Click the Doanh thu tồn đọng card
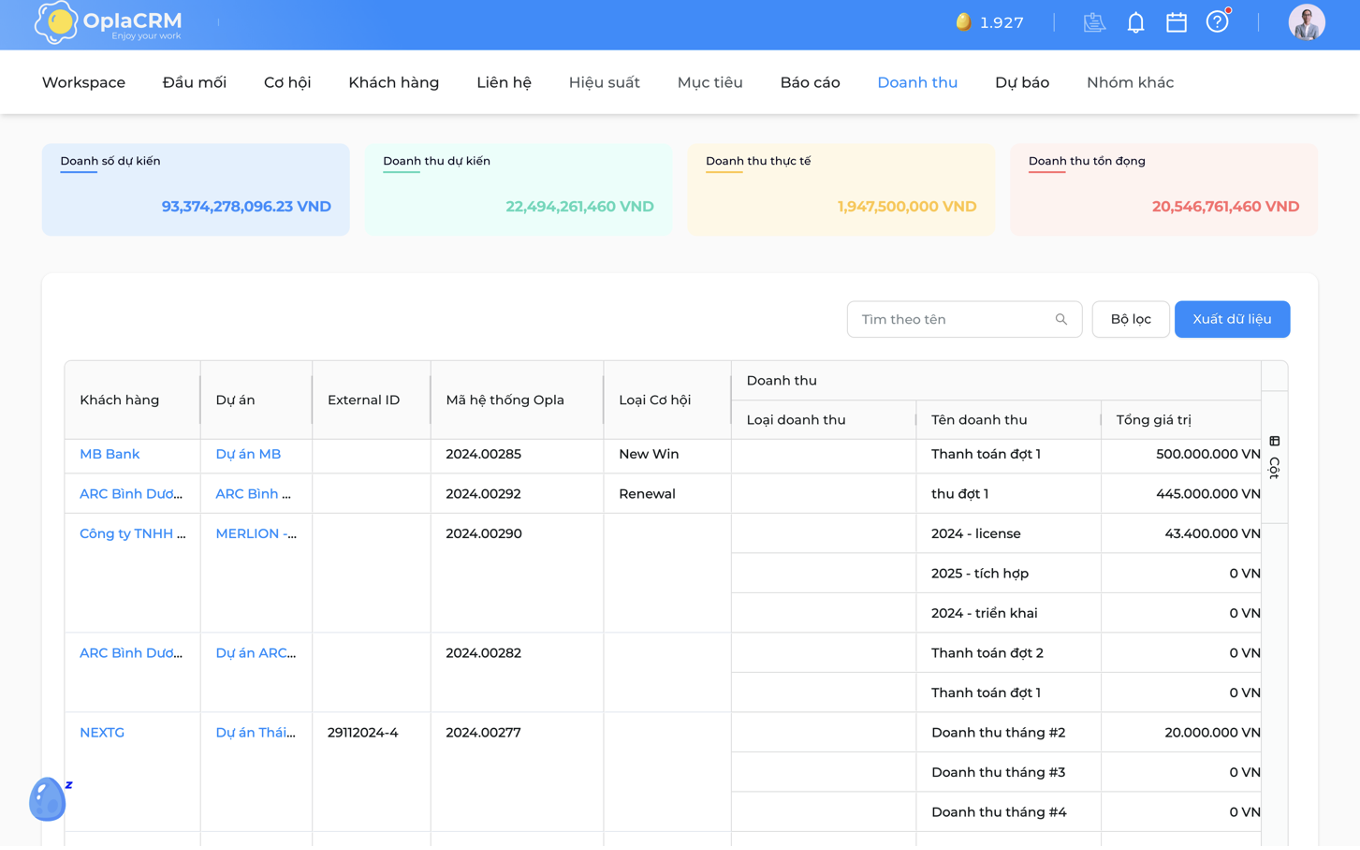 (x=1164, y=190)
